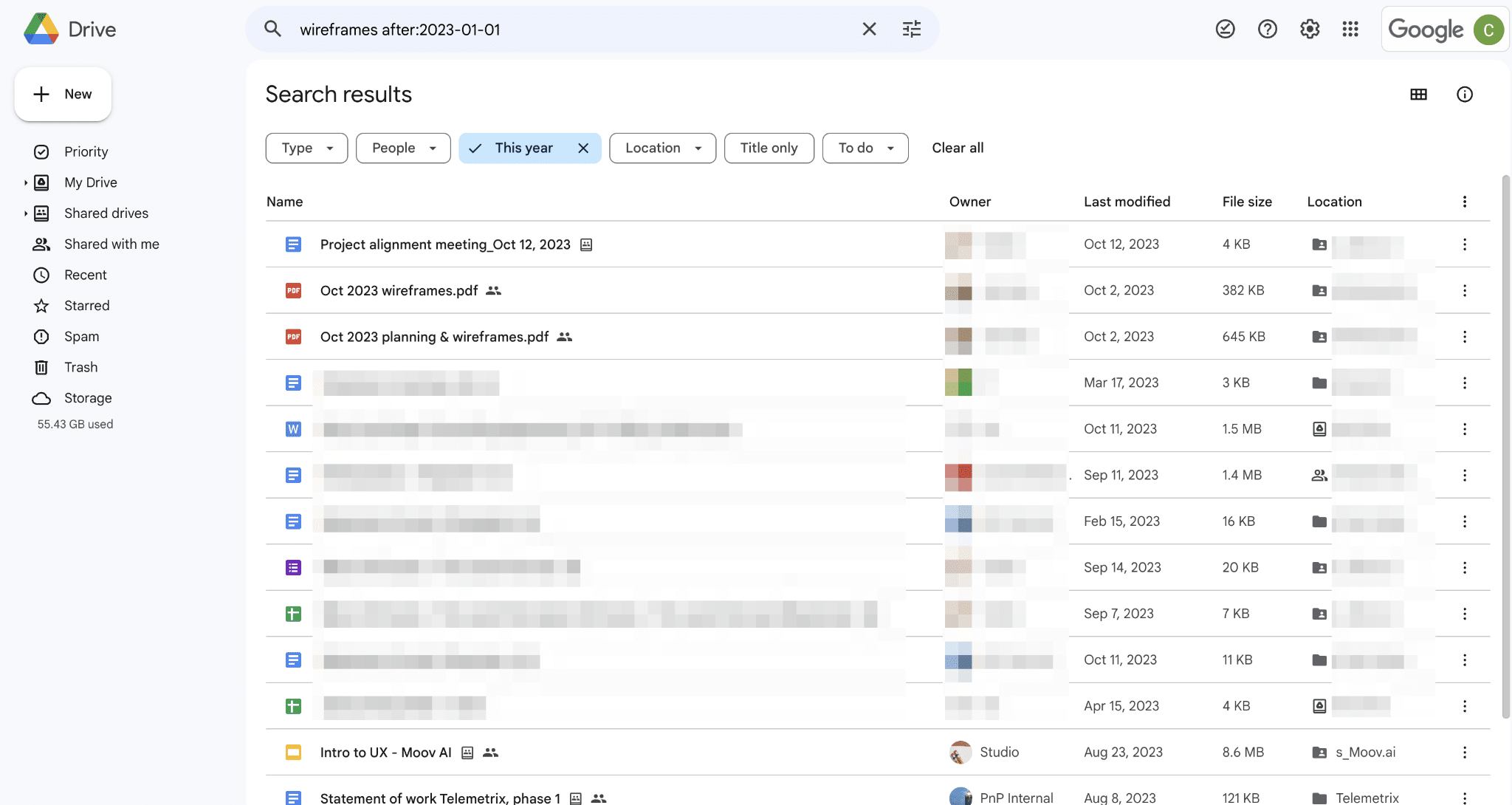Expand Shared drives in the sidebar
Viewport: 1512px width, 805px height.
pyautogui.click(x=27, y=213)
